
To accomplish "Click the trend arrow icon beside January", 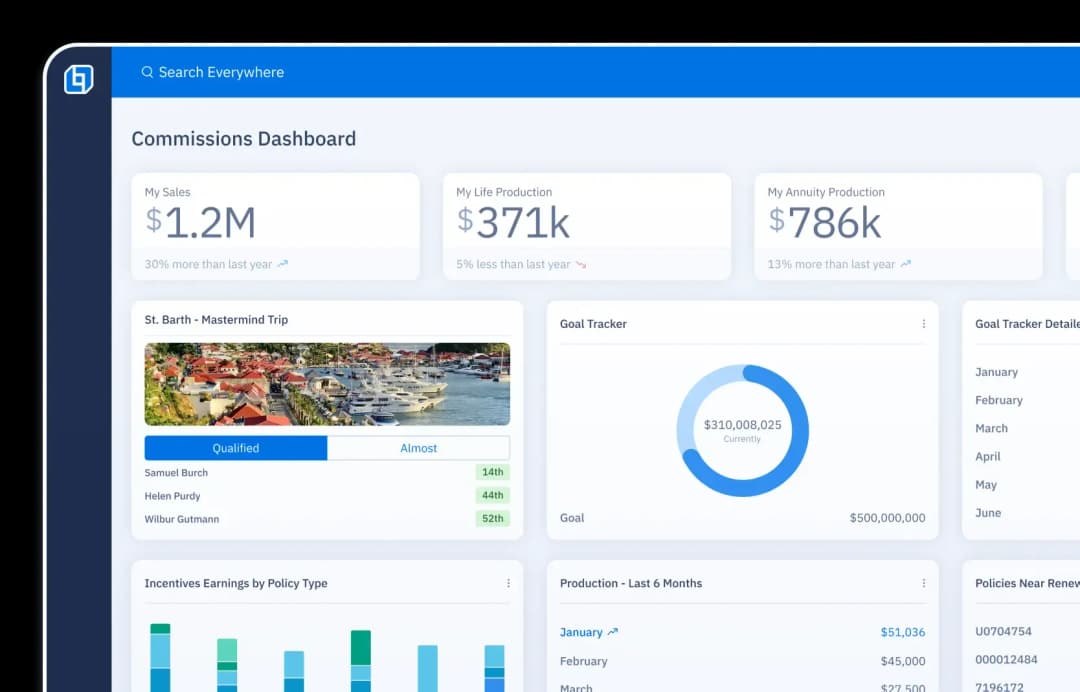I will tap(612, 631).
